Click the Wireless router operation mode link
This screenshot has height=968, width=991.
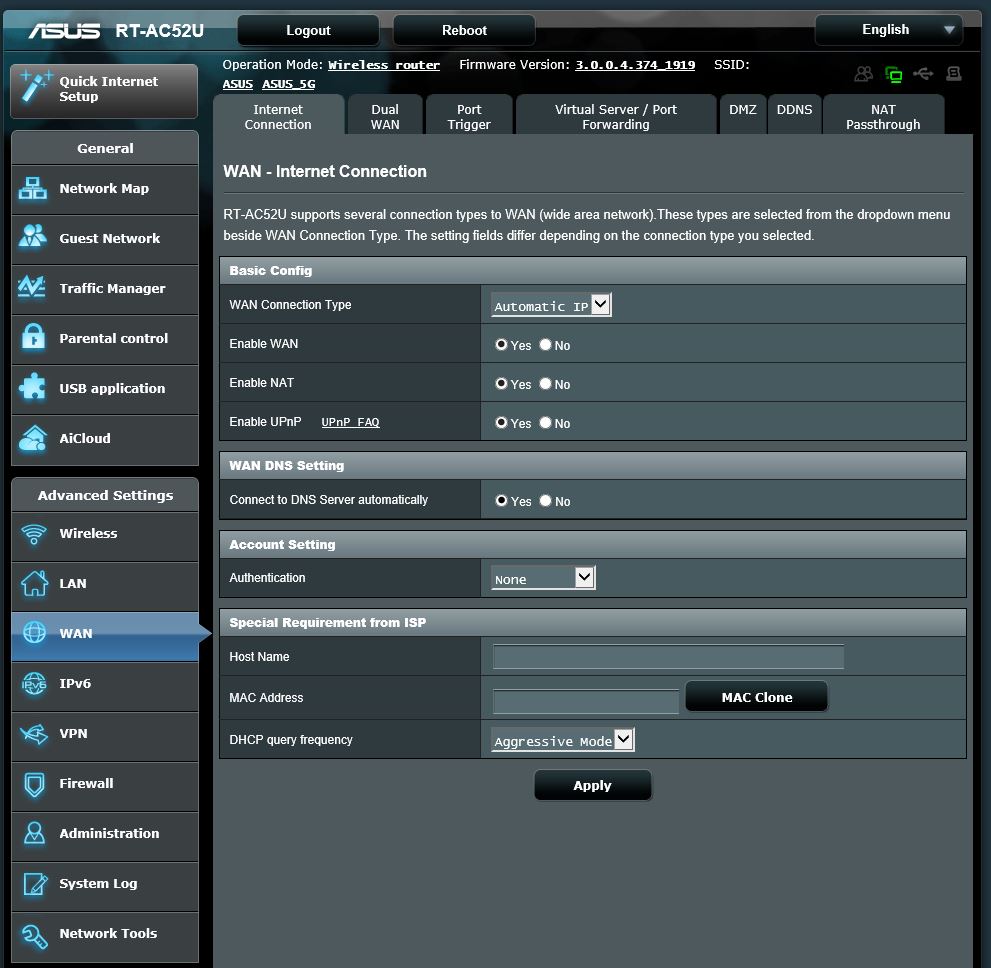[x=384, y=65]
